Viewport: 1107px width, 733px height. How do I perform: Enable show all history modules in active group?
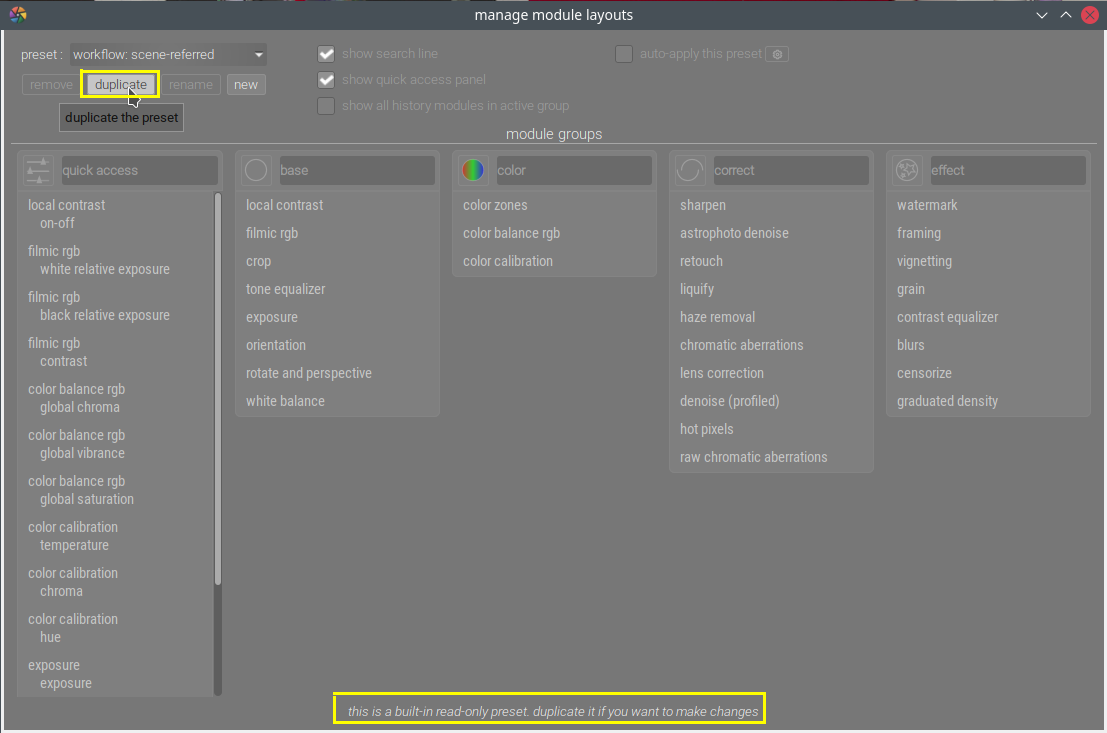pyautogui.click(x=326, y=106)
